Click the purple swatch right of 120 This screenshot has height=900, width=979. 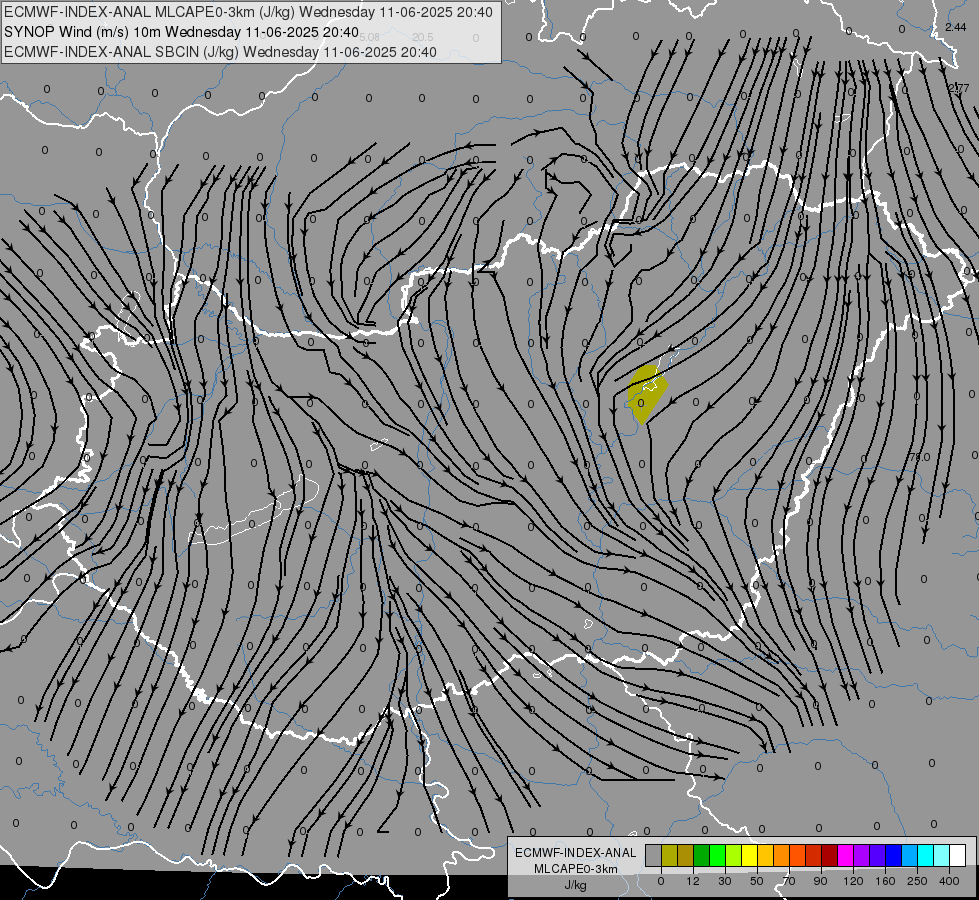point(862,855)
